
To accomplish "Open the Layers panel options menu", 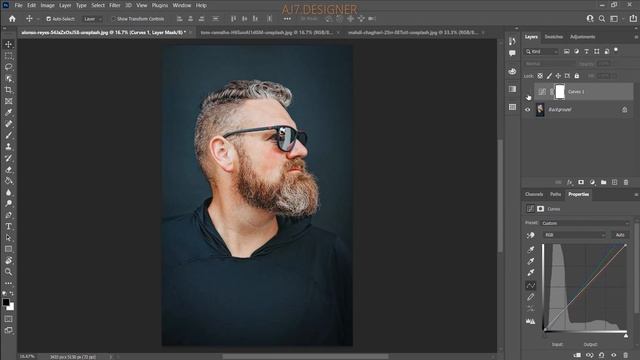I will tap(636, 37).
